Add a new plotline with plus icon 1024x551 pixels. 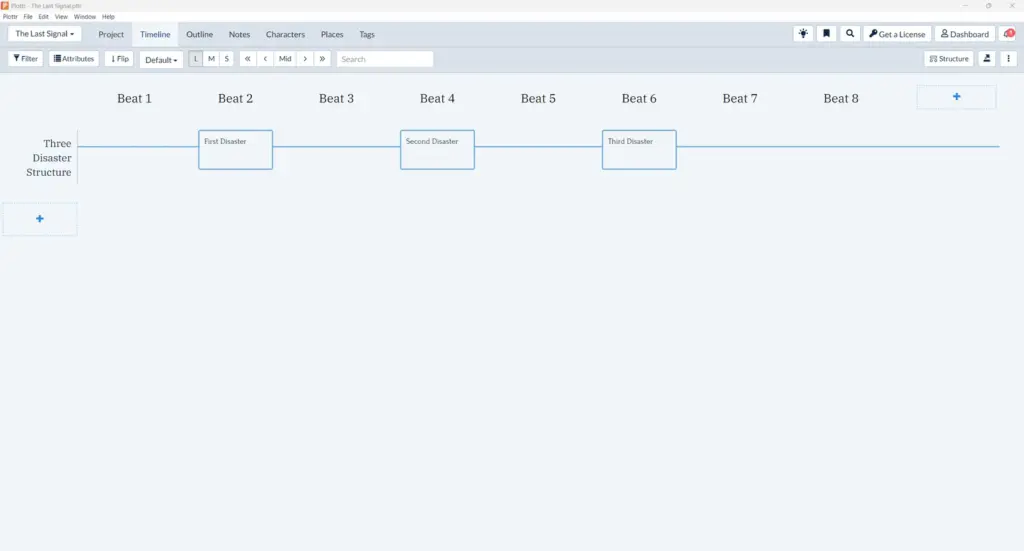point(40,219)
